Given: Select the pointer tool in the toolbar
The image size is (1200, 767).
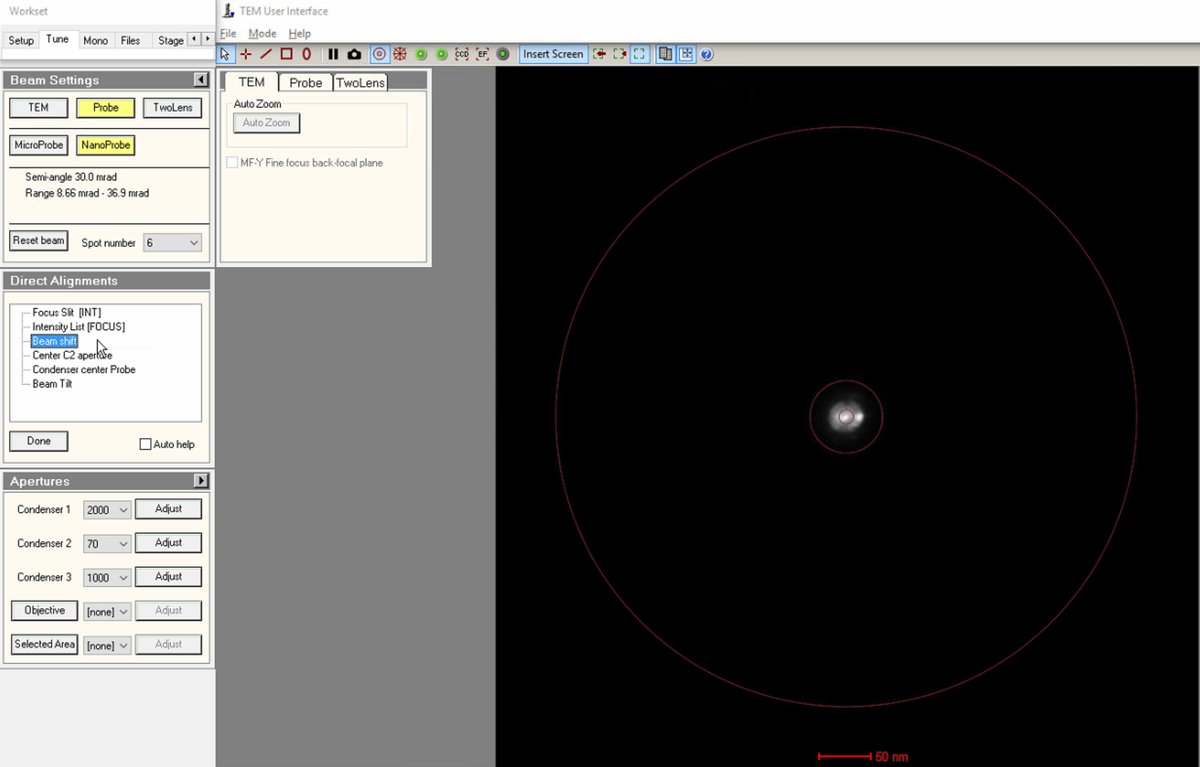Looking at the screenshot, I should (x=226, y=54).
